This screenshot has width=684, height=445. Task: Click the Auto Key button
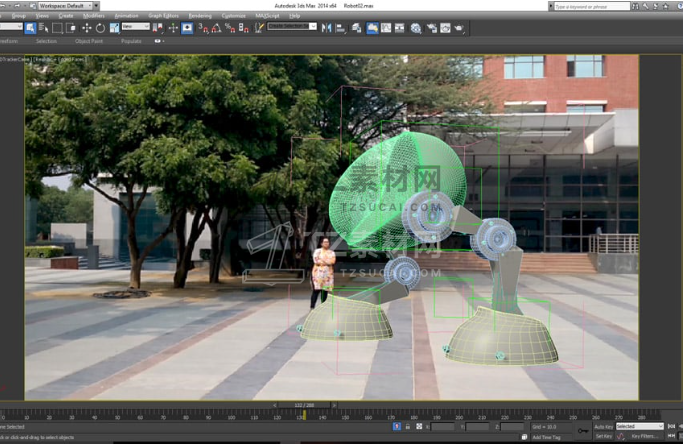[604, 426]
